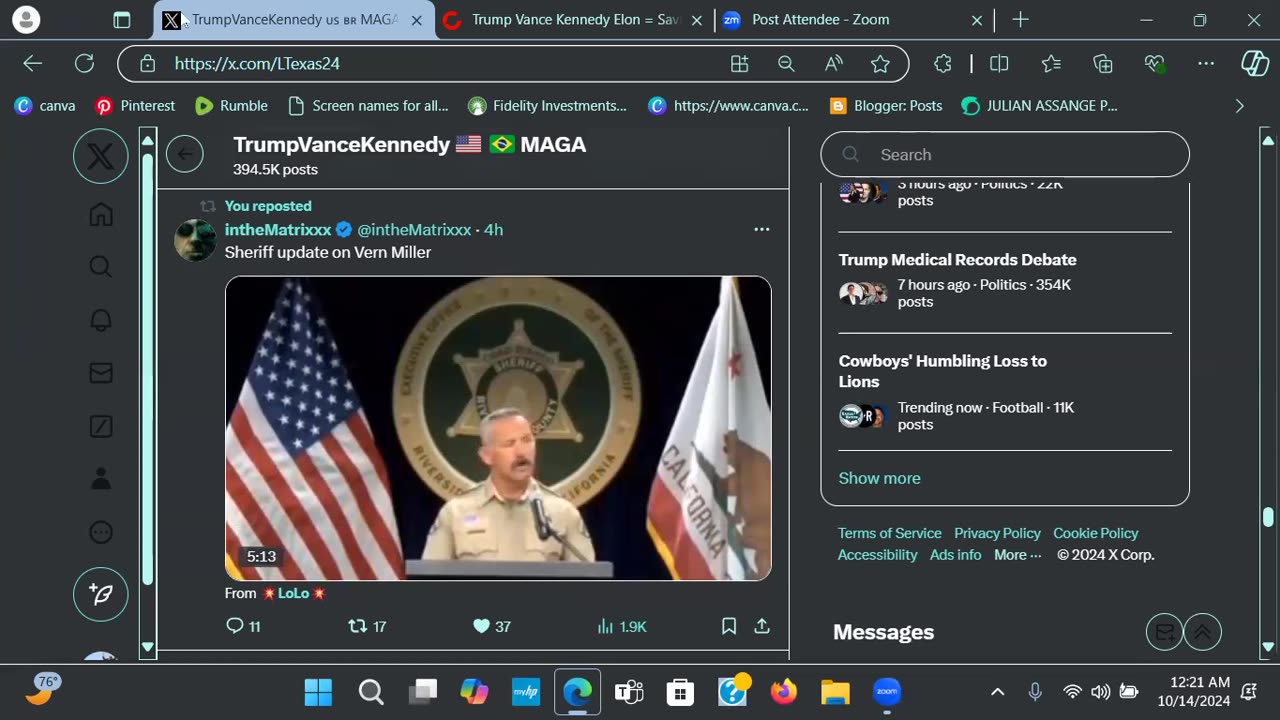The height and width of the screenshot is (720, 1280).
Task: Open intheMatrixxx display name link
Action: [x=278, y=229]
